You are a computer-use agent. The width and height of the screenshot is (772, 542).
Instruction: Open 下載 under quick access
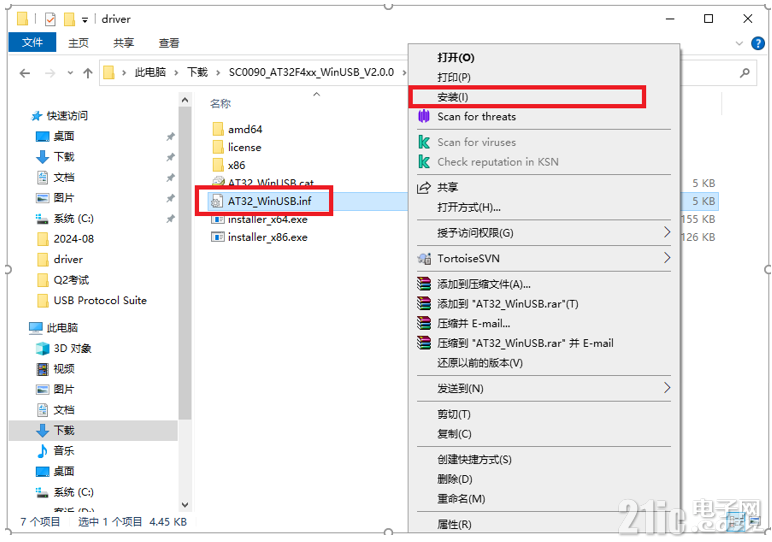click(x=64, y=157)
